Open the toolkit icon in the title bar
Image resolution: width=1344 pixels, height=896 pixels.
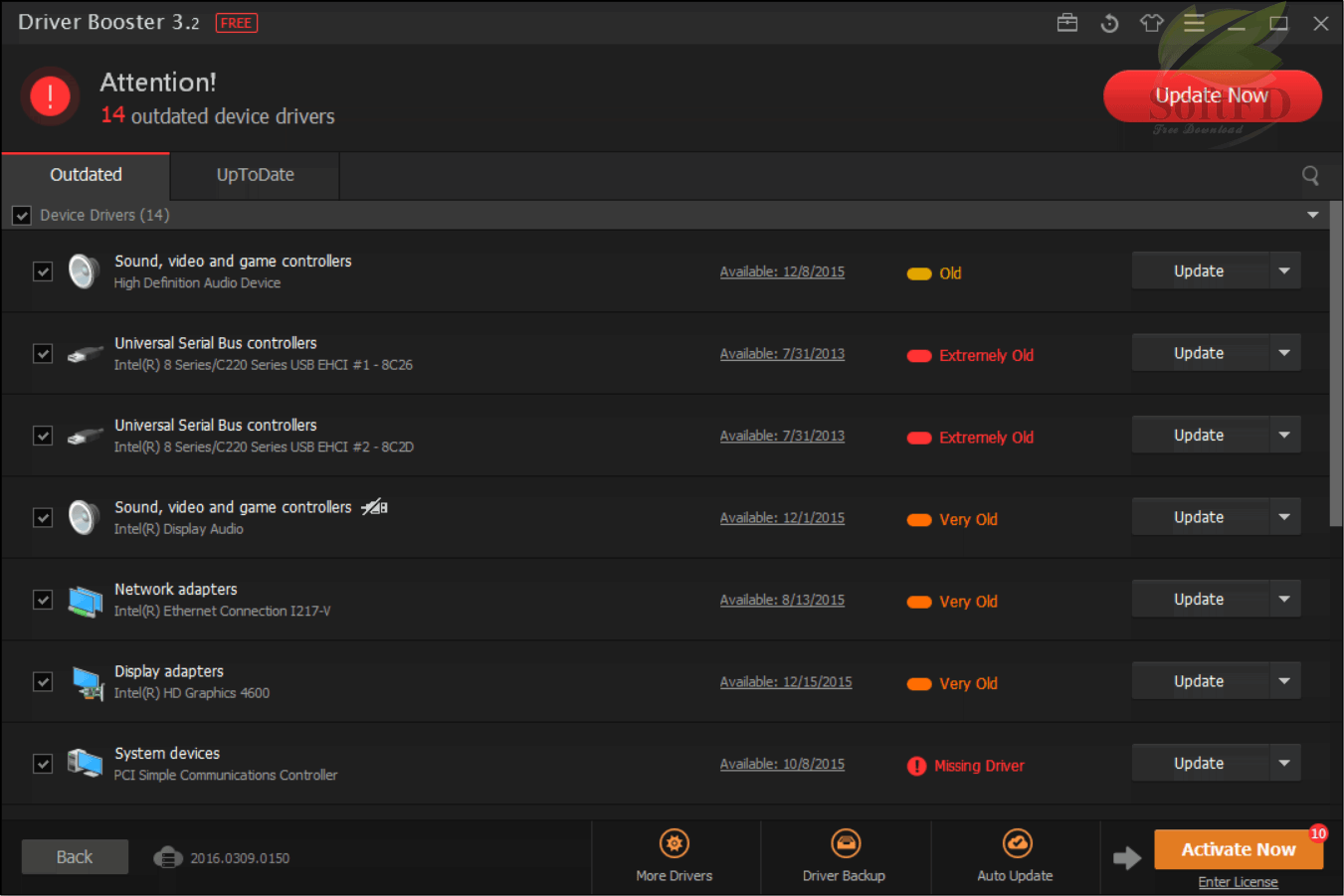click(1067, 22)
